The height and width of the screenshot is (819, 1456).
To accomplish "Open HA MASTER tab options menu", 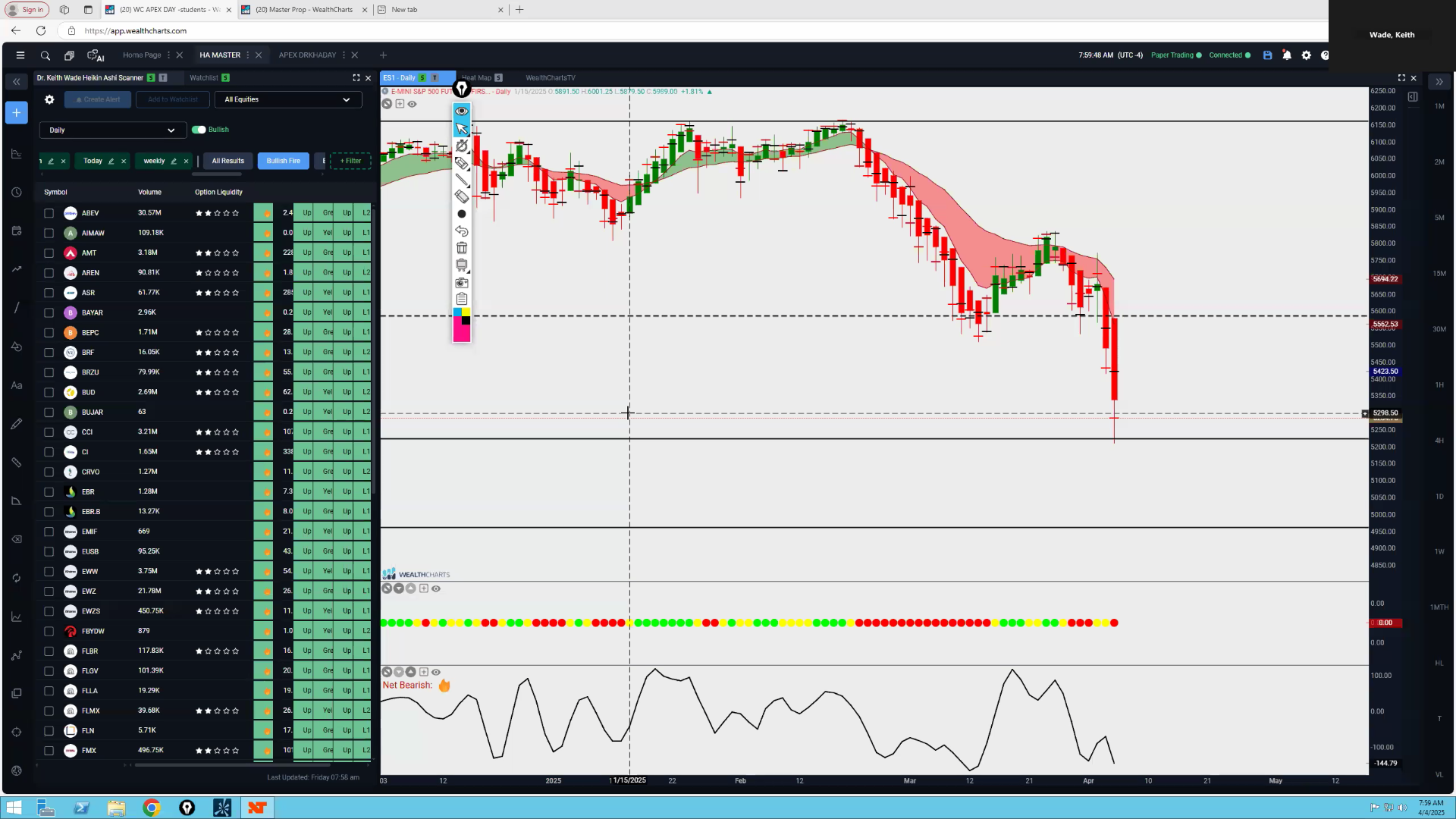I will tap(247, 55).
